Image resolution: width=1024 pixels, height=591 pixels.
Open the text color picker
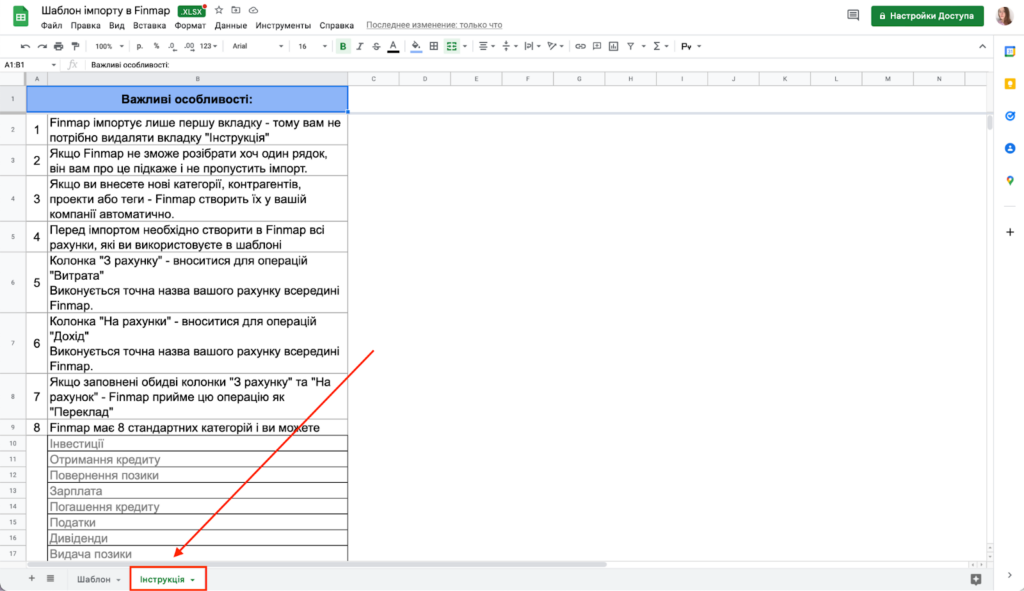[x=393, y=46]
